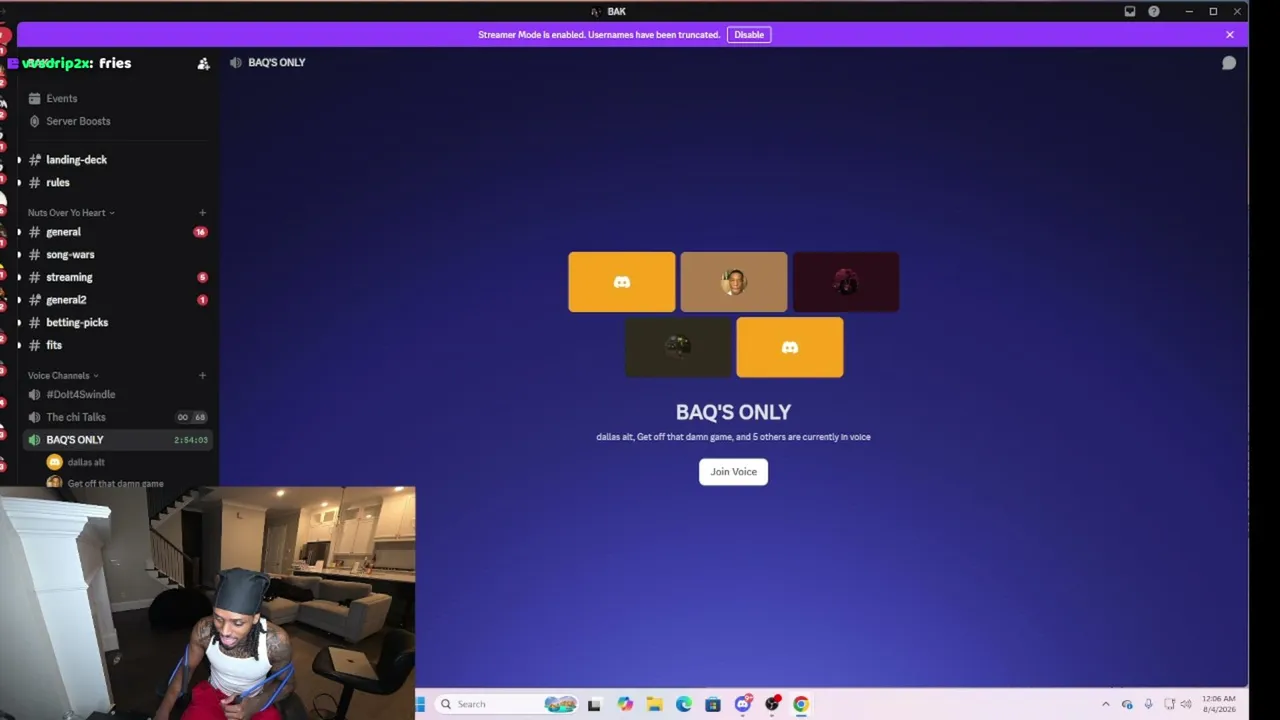Image resolution: width=1280 pixels, height=720 pixels.
Task: Dismiss the Streamer Mode banner
Action: (x=1230, y=35)
